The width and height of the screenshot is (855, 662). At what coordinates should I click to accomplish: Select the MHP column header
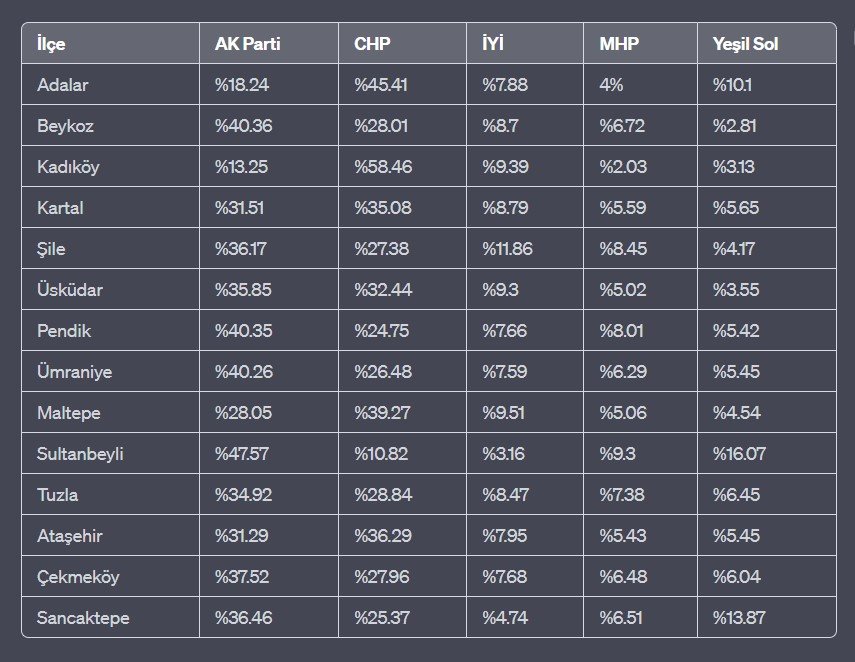click(x=617, y=44)
